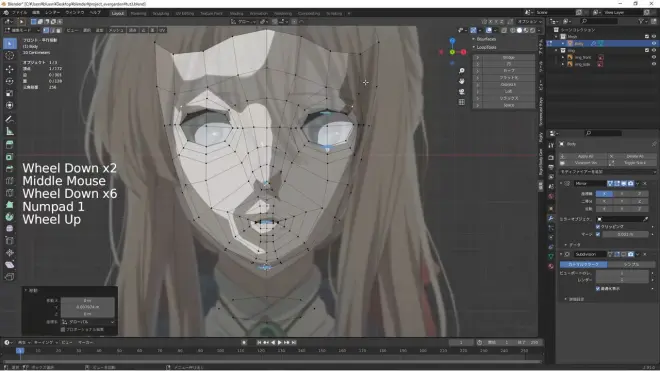The width and height of the screenshot is (660, 371).
Task: Select the Measure tool
Action: pyautogui.click(x=10, y=132)
